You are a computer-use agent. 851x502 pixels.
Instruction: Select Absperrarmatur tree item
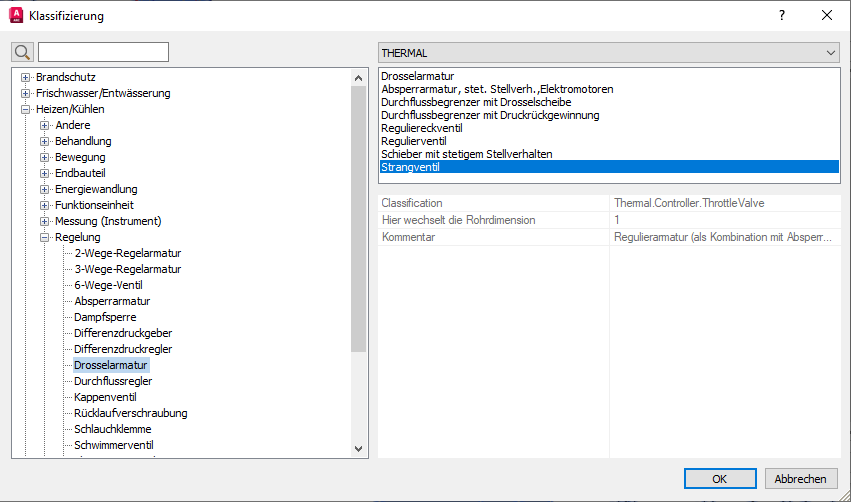(x=112, y=301)
